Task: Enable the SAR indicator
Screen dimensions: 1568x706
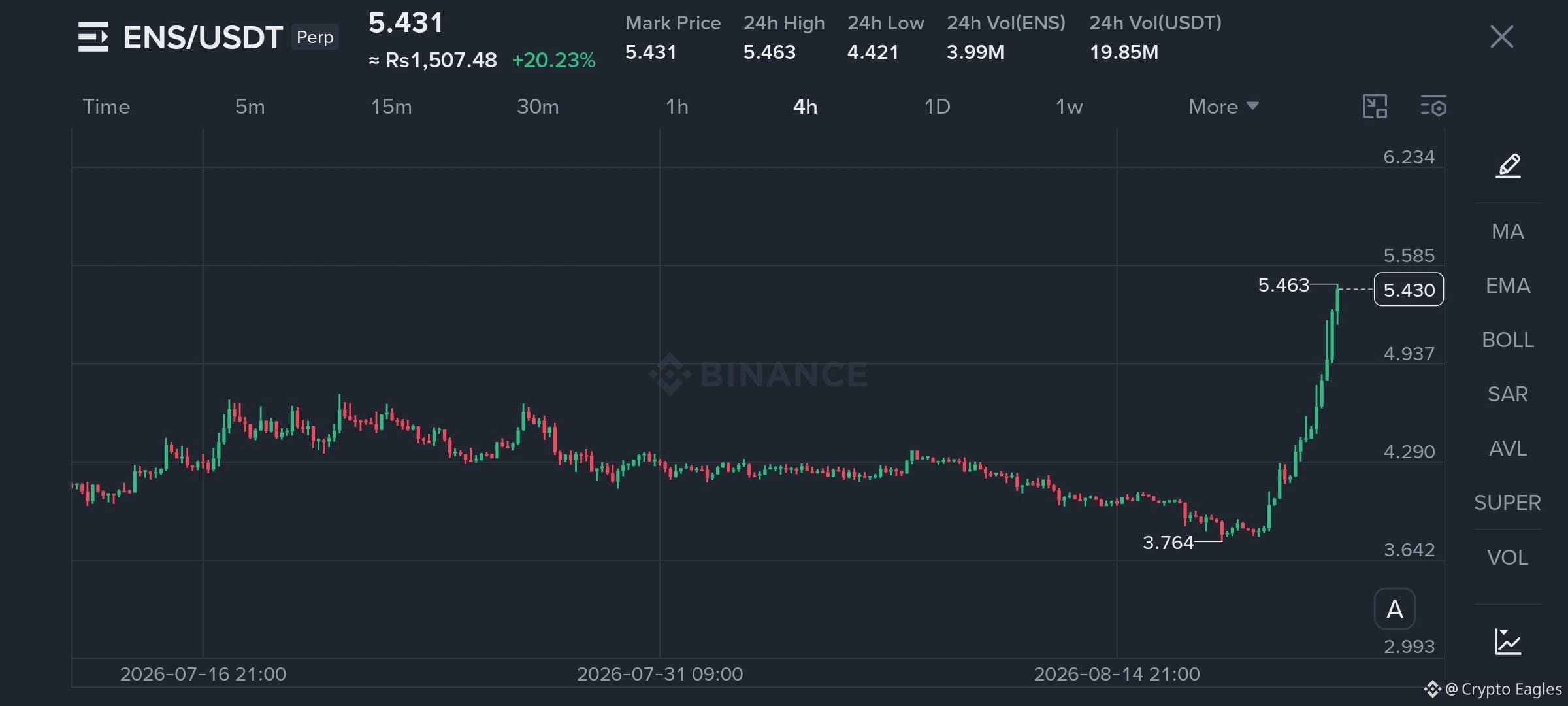Action: point(1508,394)
